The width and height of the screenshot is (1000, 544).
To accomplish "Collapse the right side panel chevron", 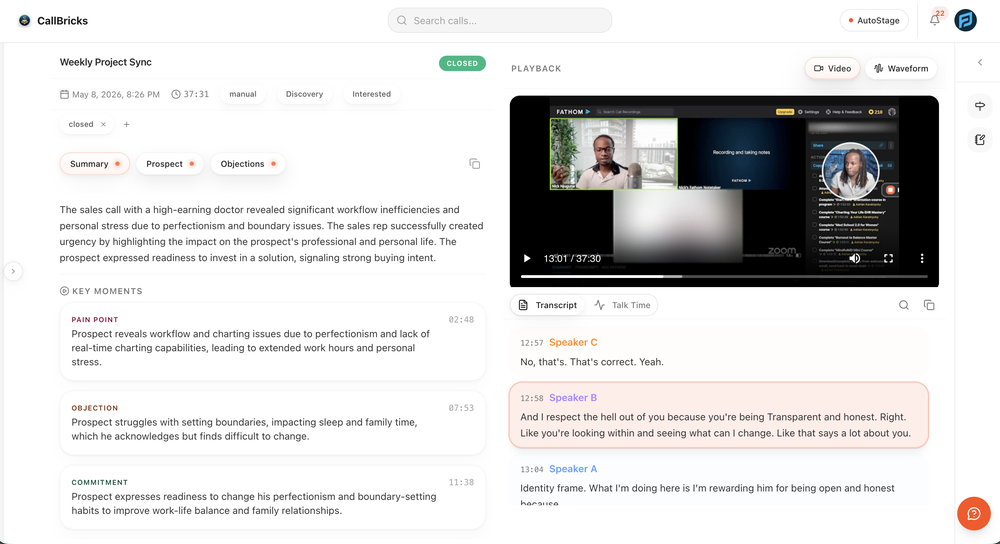I will (980, 62).
